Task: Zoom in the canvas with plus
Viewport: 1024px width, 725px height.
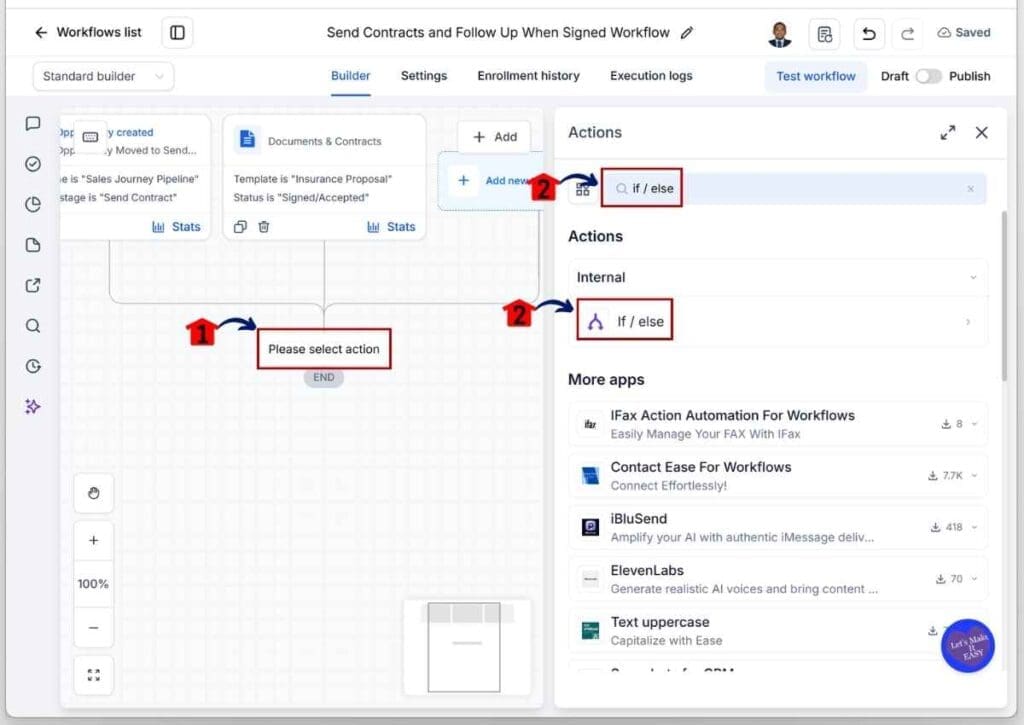Action: 93,540
